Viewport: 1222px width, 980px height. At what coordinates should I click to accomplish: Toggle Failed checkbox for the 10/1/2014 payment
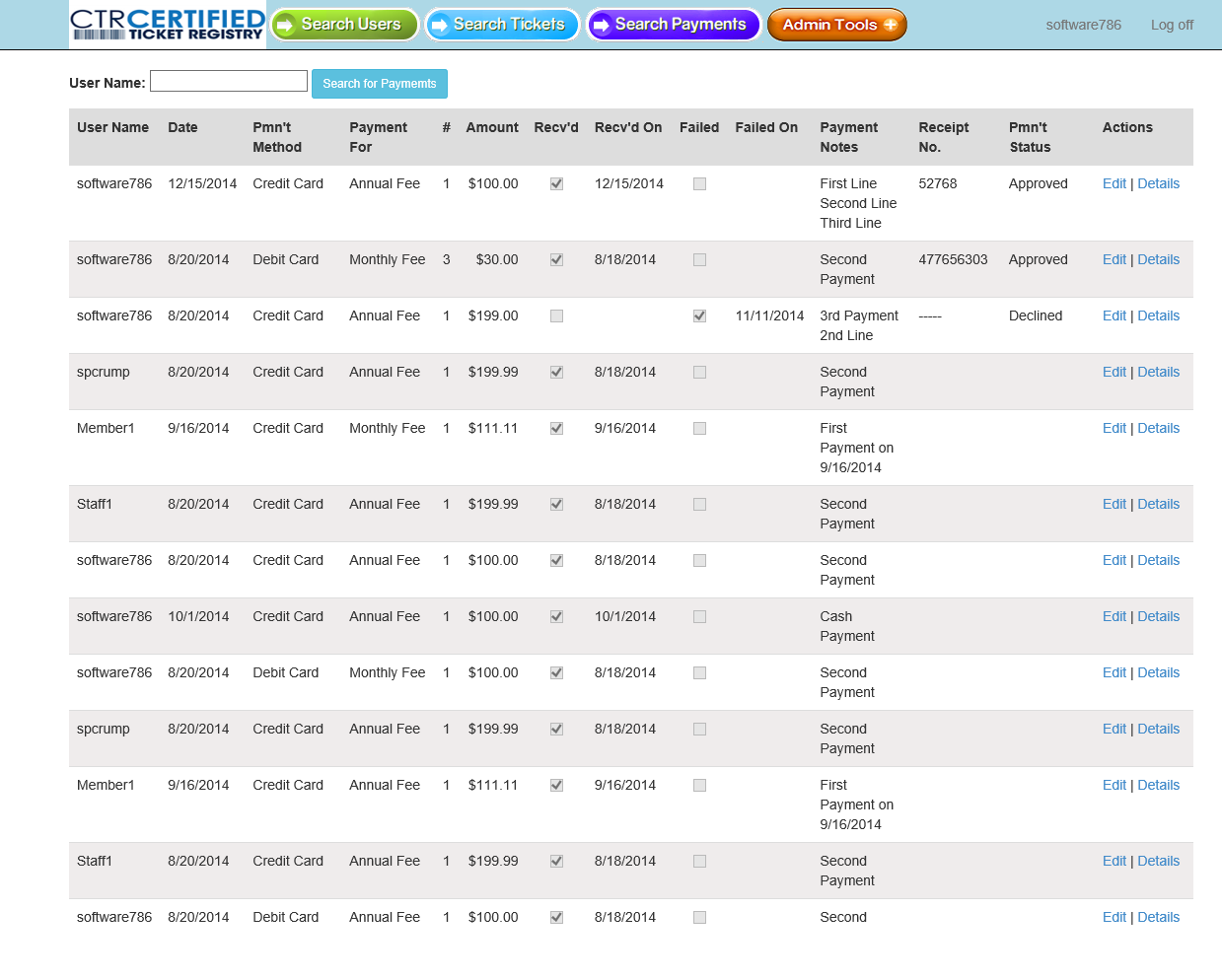click(699, 617)
